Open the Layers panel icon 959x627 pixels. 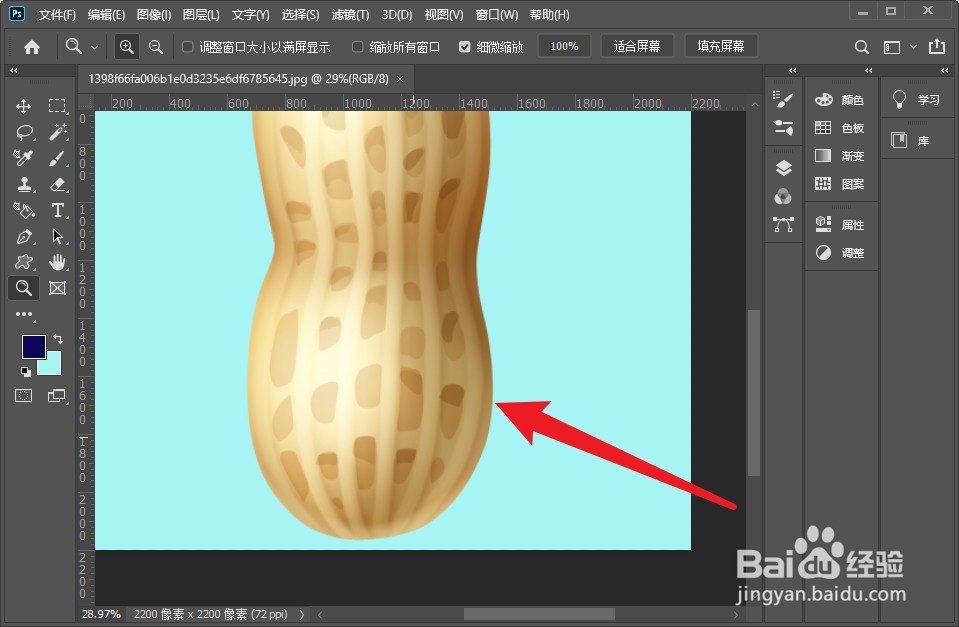click(783, 168)
